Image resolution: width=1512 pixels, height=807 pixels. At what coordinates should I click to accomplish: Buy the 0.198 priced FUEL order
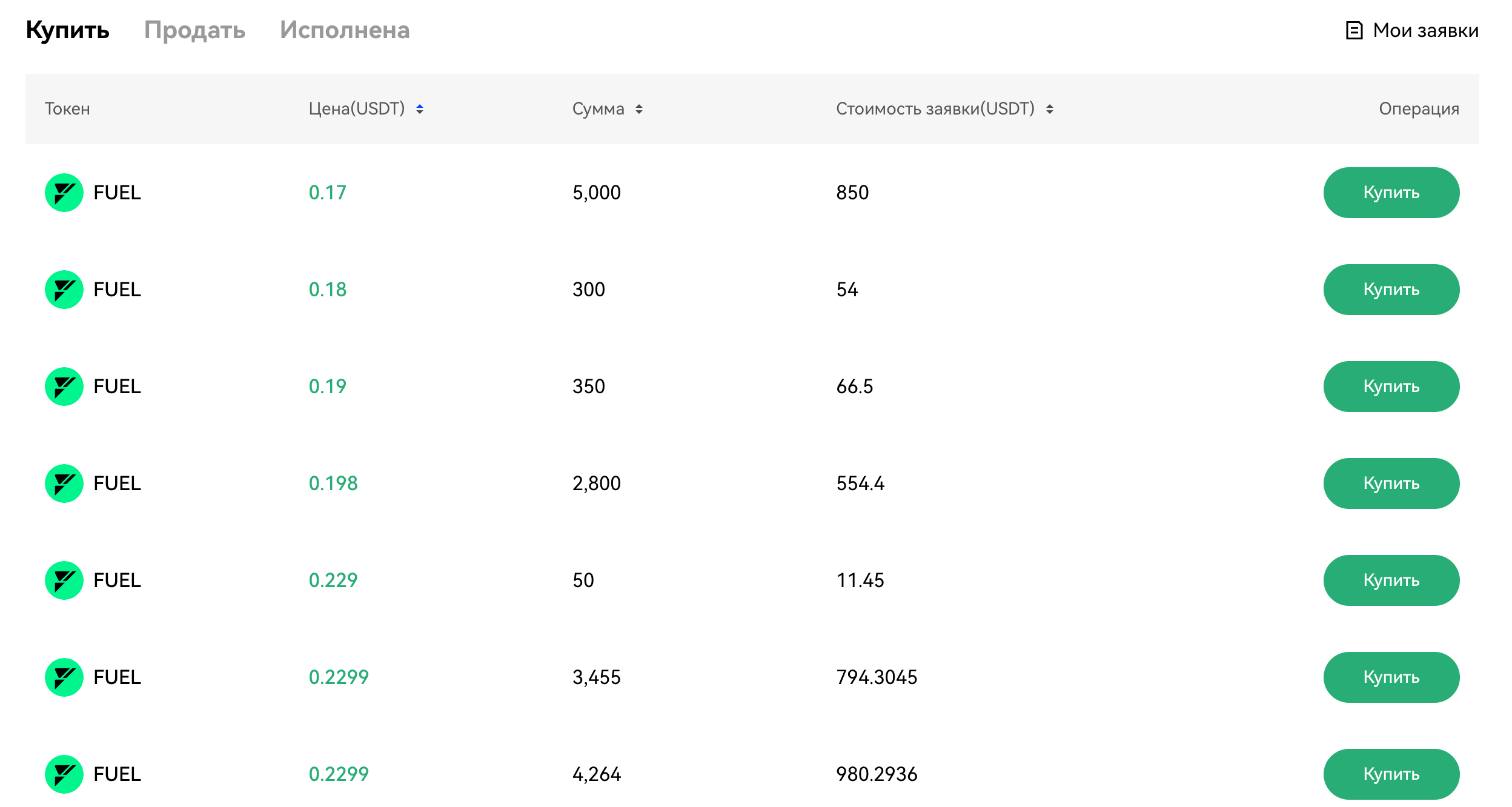point(1391,483)
